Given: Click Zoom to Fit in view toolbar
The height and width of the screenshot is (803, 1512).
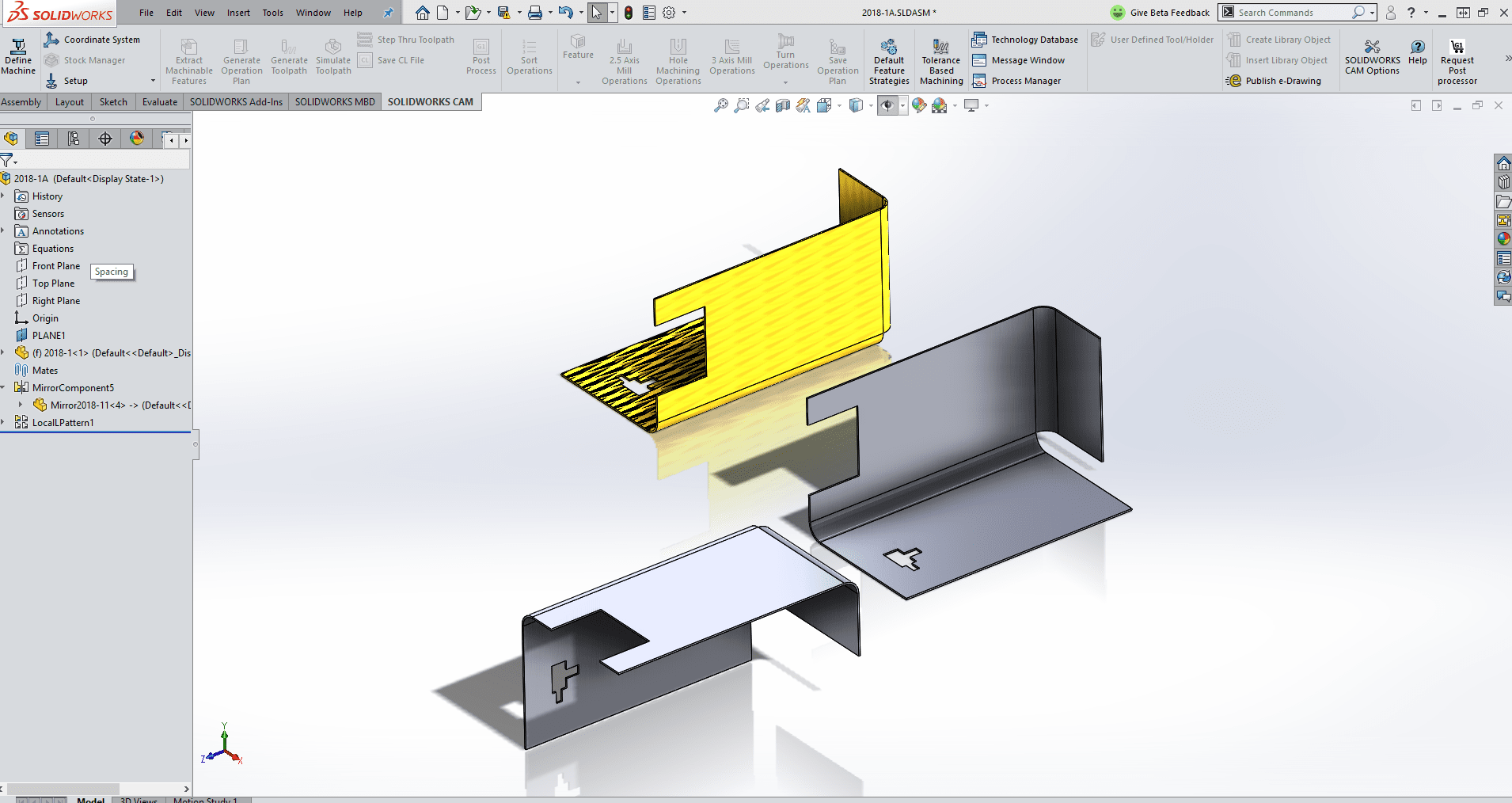Looking at the screenshot, I should coord(720,105).
